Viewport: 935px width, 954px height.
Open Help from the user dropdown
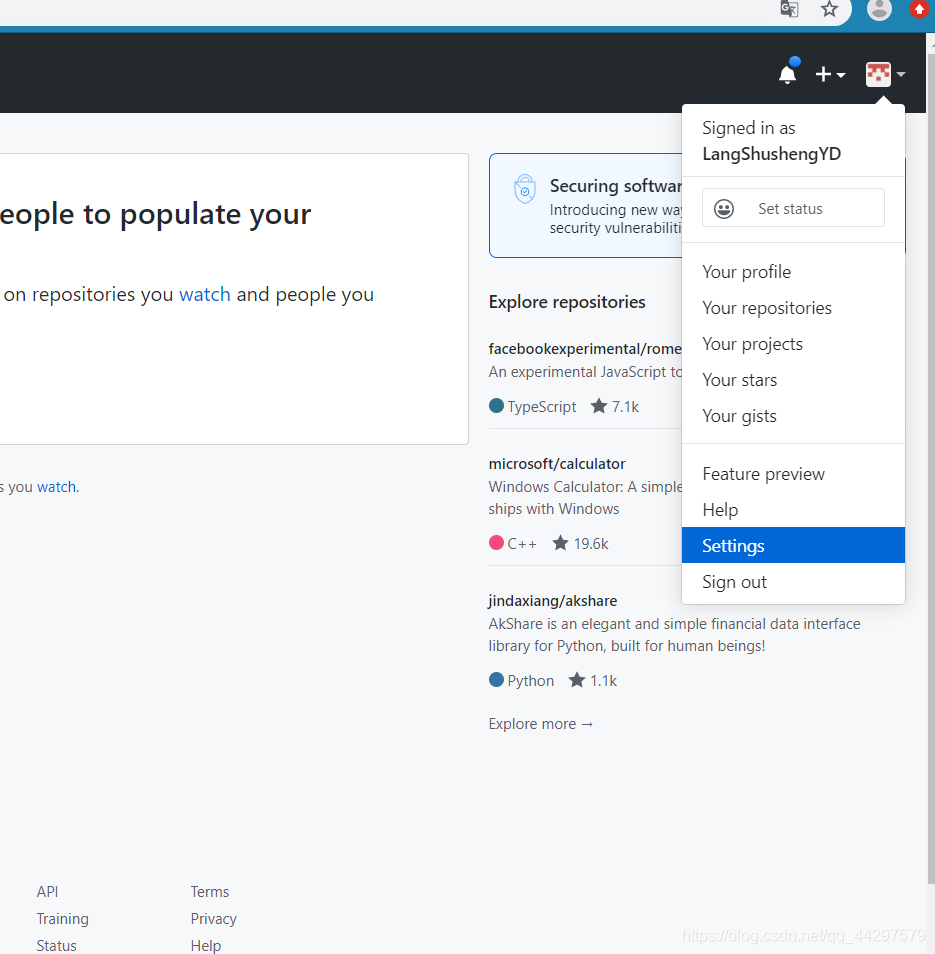pos(793,510)
